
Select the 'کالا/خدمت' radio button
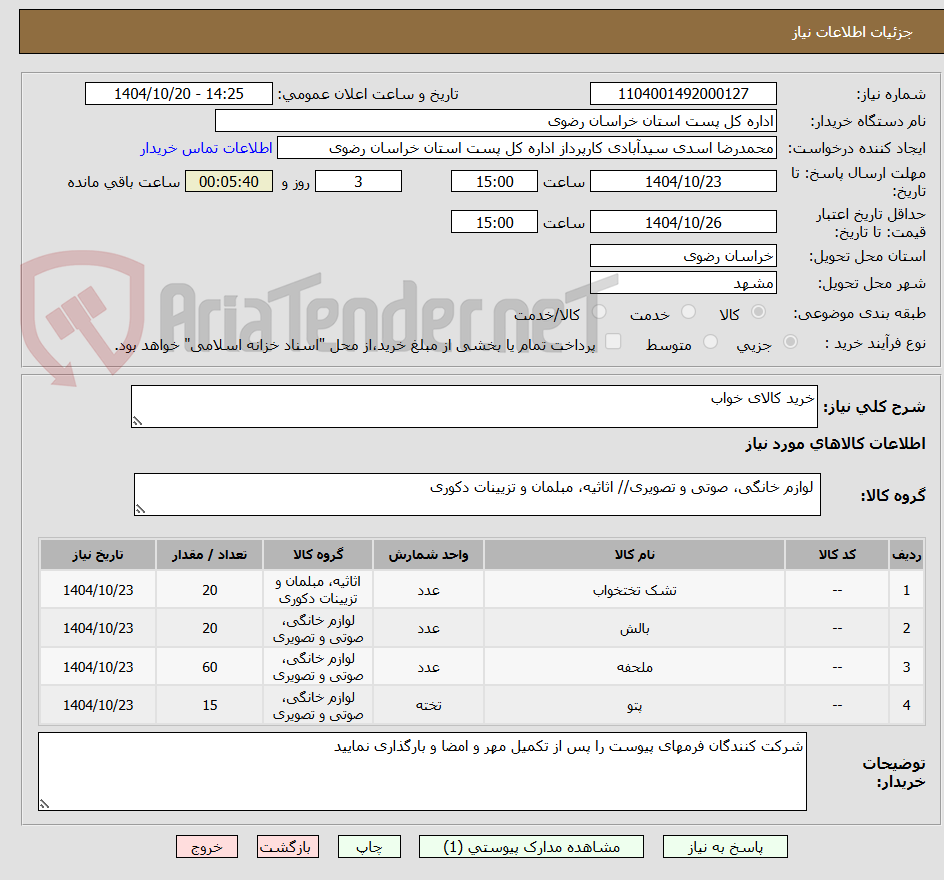coord(599,312)
